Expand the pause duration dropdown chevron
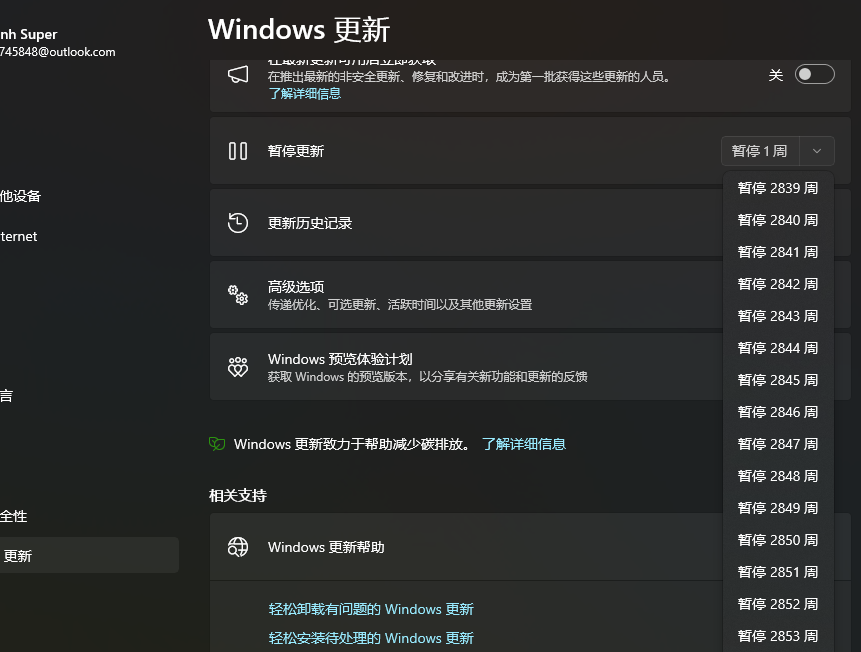The height and width of the screenshot is (652, 861). tap(817, 151)
